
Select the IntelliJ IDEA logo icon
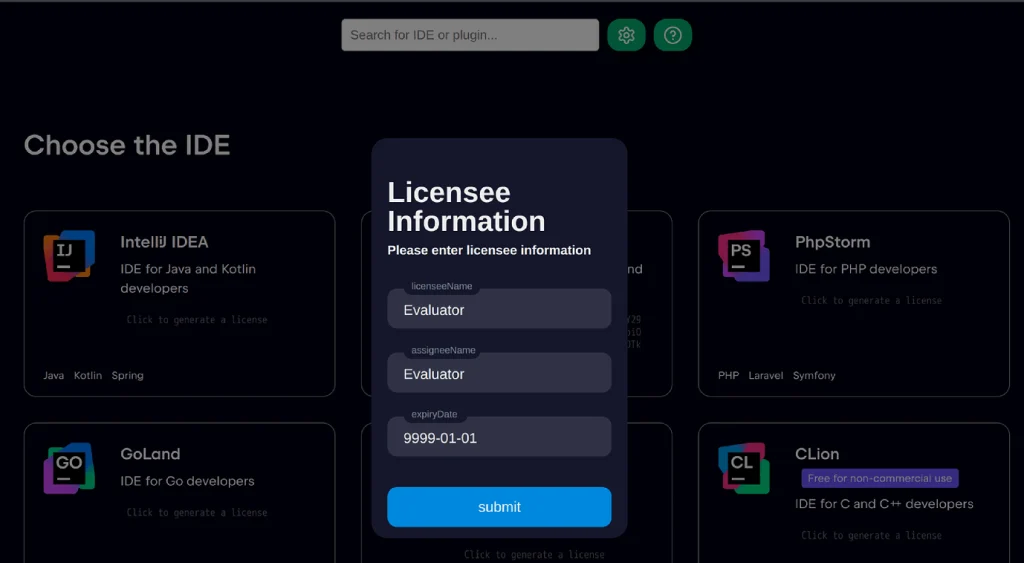pyautogui.click(x=69, y=255)
